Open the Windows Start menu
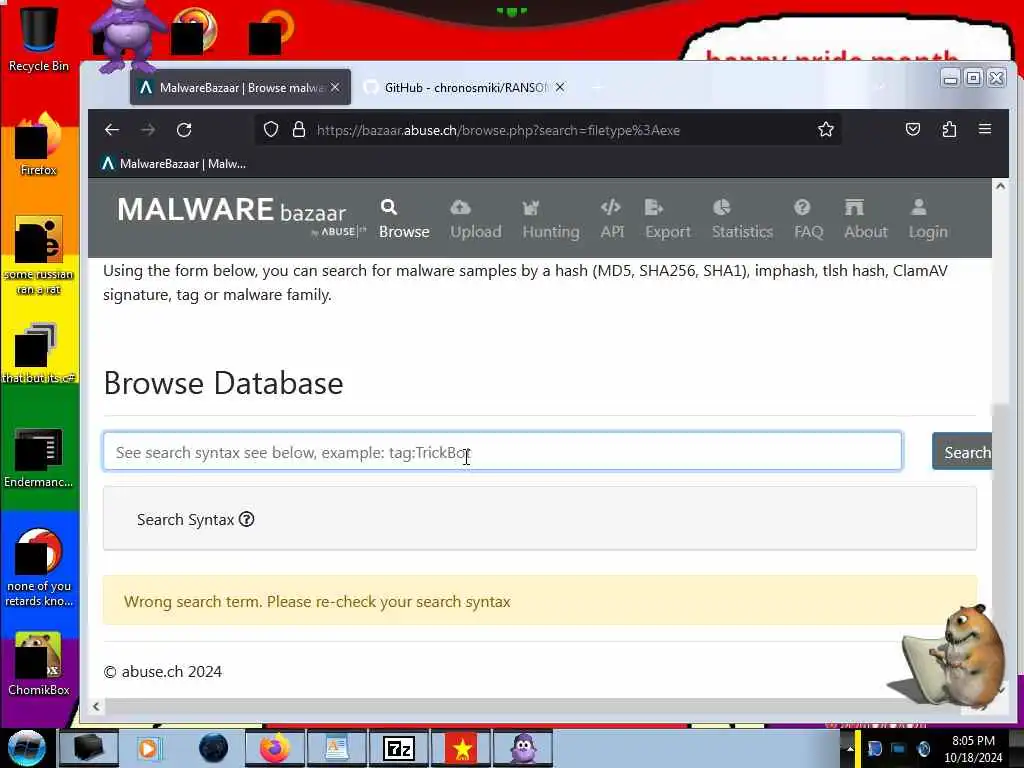Screen dimensions: 1024x768 26,748
